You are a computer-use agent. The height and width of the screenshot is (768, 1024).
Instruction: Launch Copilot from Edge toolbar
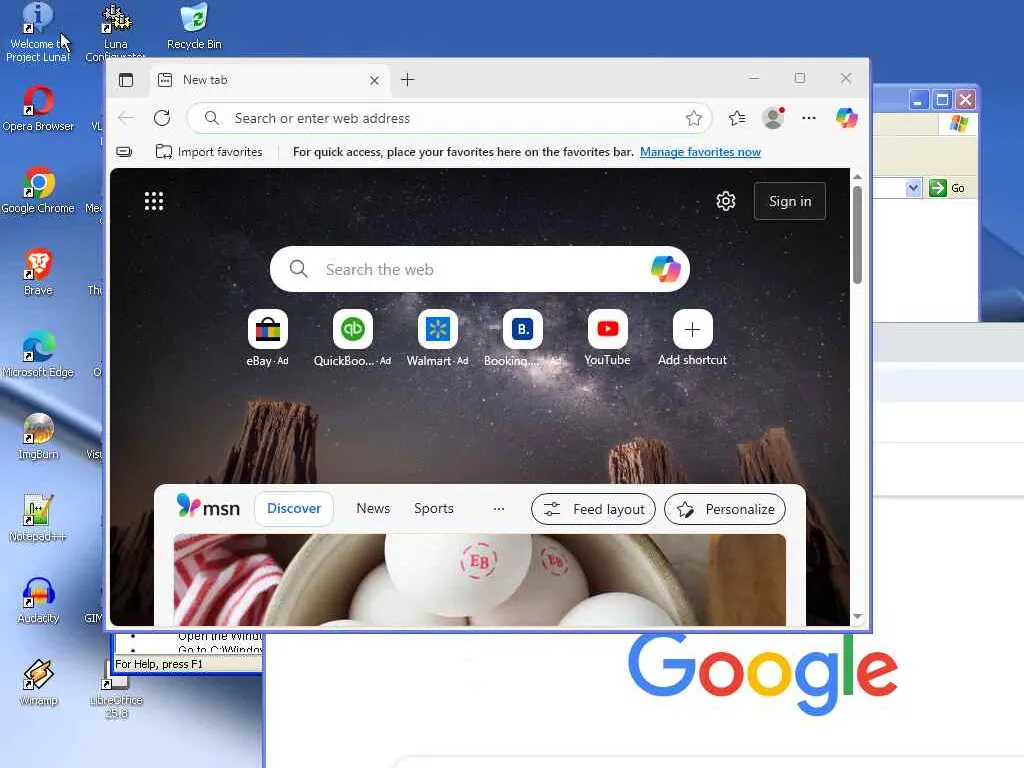click(846, 118)
